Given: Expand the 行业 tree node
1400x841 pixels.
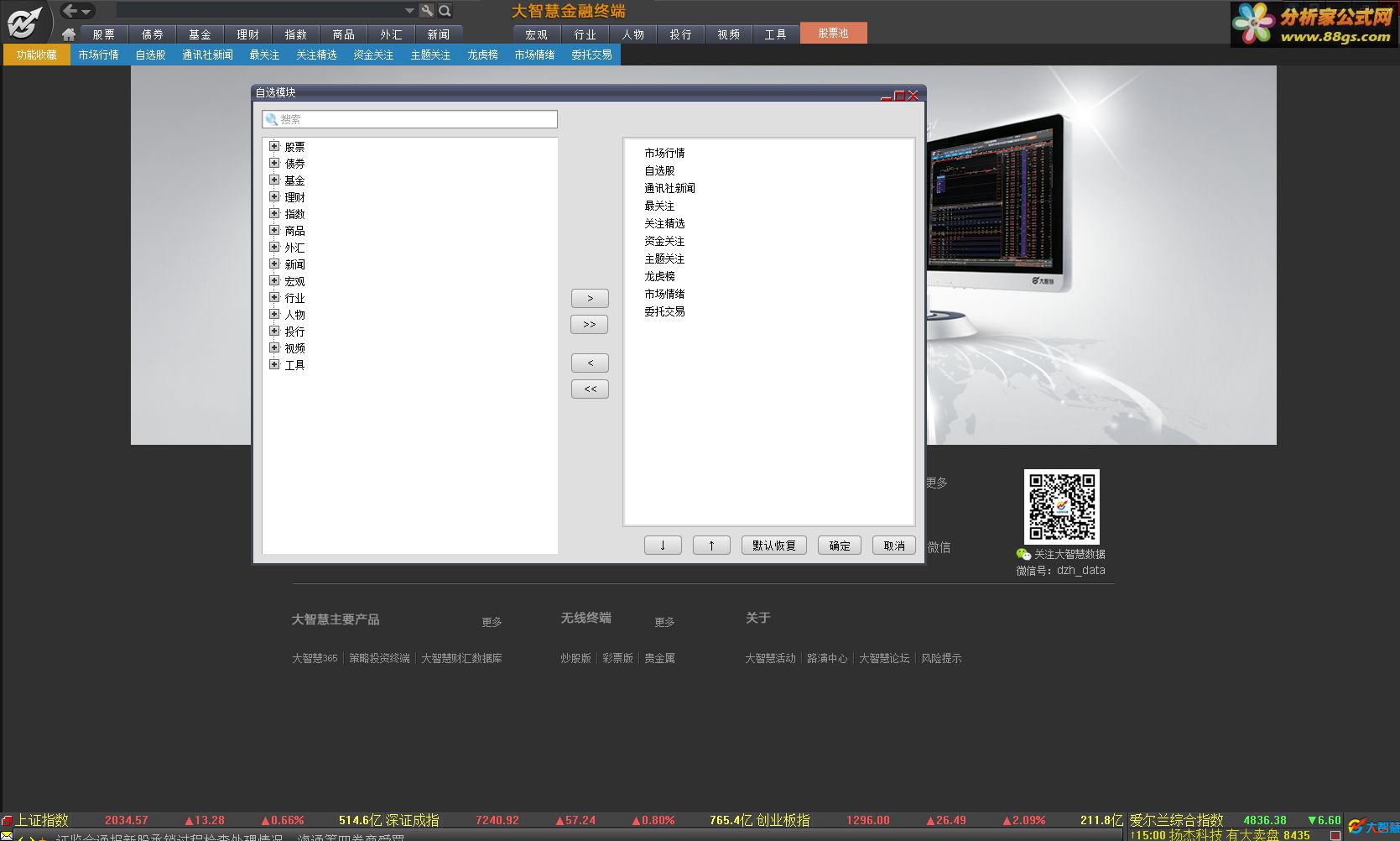Looking at the screenshot, I should [x=274, y=297].
